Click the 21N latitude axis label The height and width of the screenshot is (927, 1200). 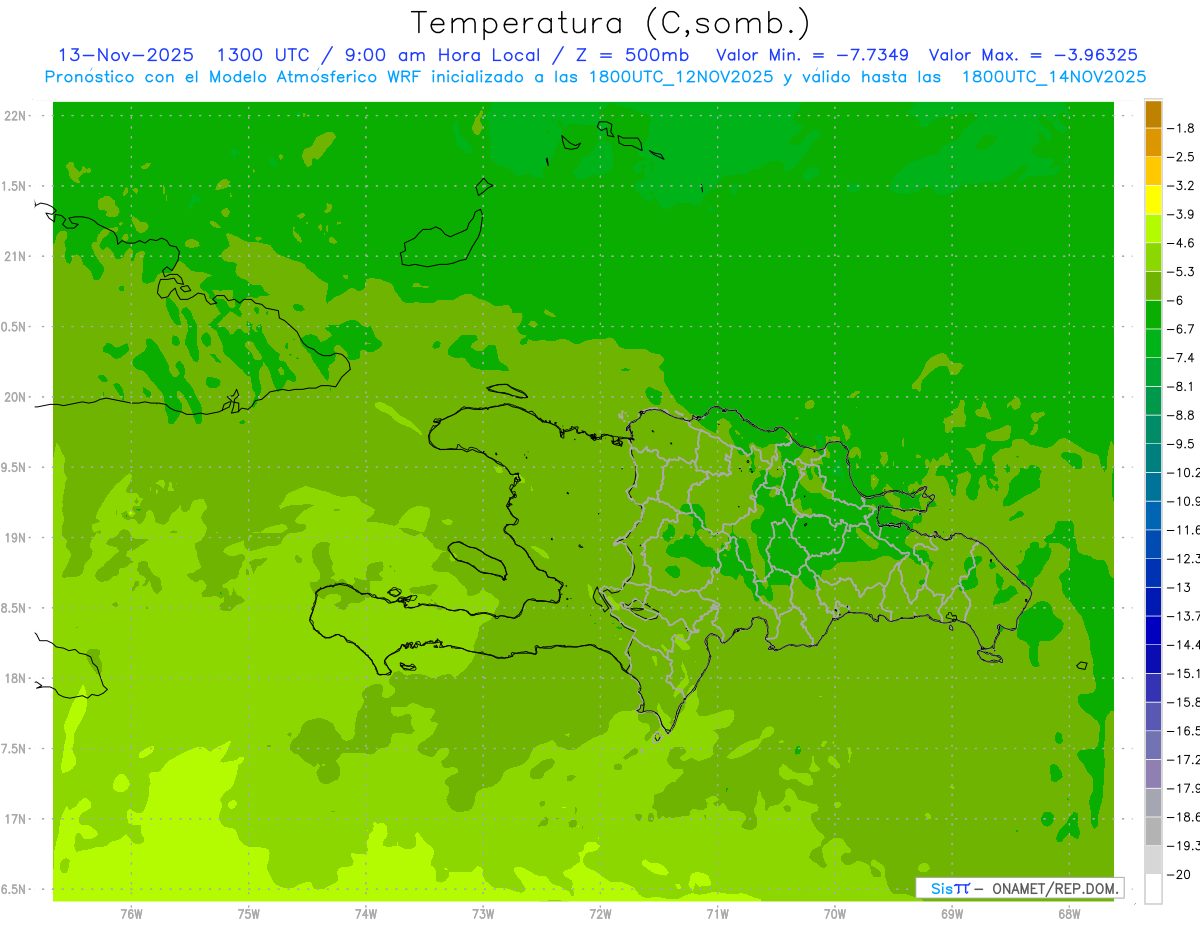(x=16, y=257)
